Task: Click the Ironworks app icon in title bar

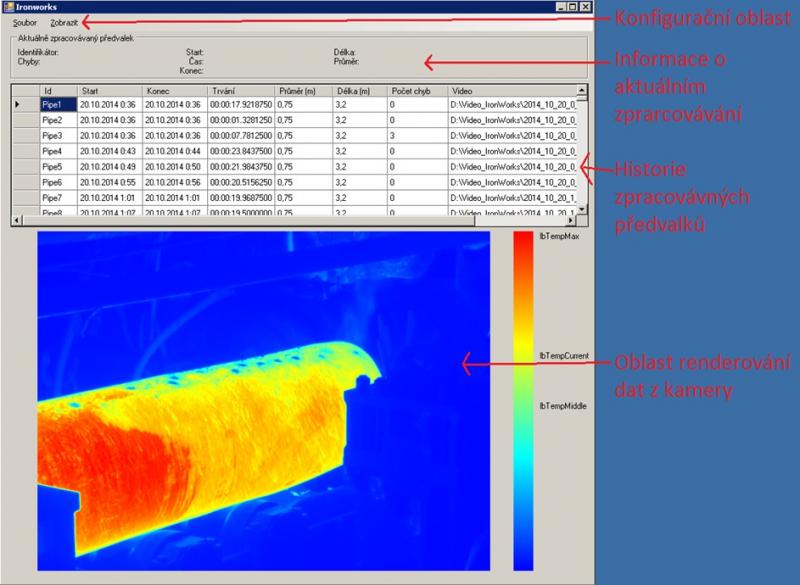Action: click(7, 6)
